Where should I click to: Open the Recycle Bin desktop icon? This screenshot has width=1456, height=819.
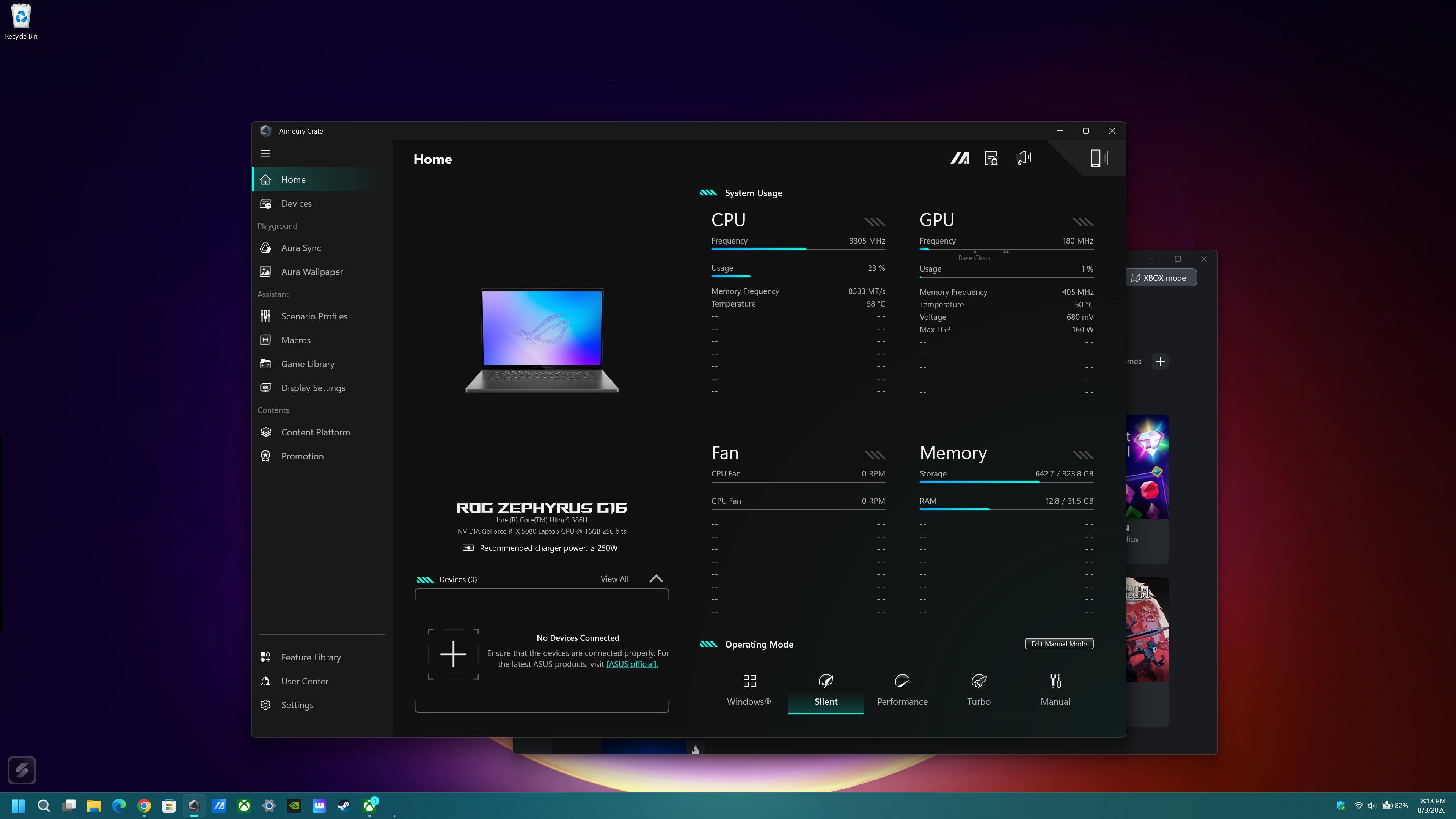tap(21, 22)
